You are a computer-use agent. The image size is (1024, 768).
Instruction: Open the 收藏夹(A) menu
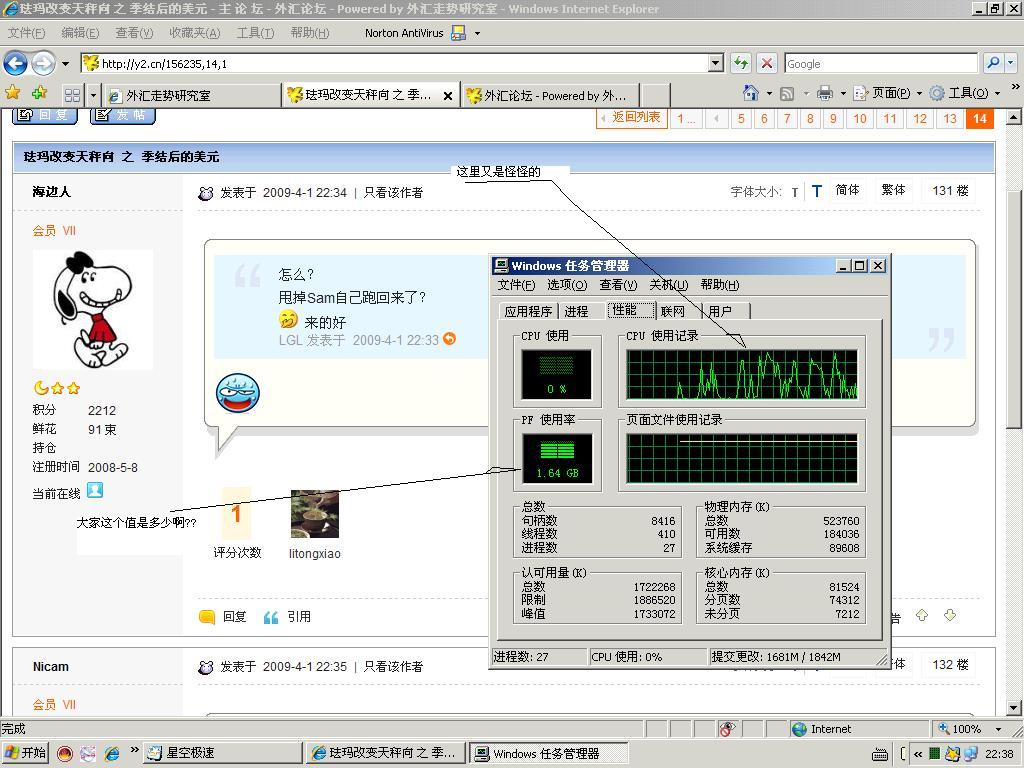click(194, 33)
